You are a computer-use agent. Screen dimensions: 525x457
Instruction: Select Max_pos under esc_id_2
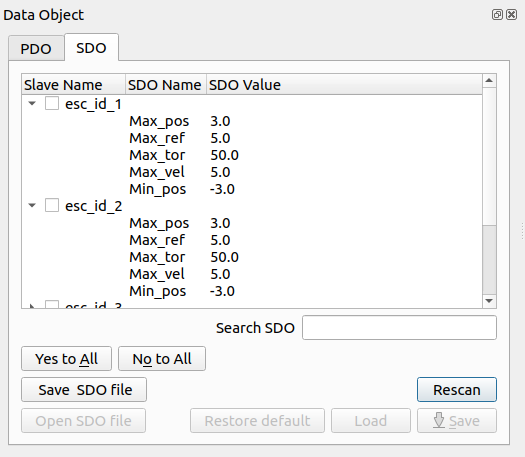159,223
